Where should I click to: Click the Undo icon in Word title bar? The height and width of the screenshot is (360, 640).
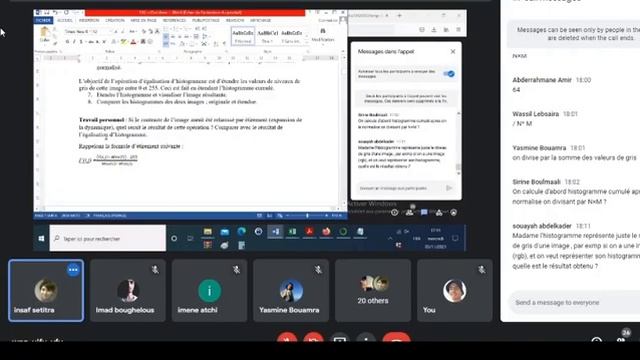(x=55, y=13)
